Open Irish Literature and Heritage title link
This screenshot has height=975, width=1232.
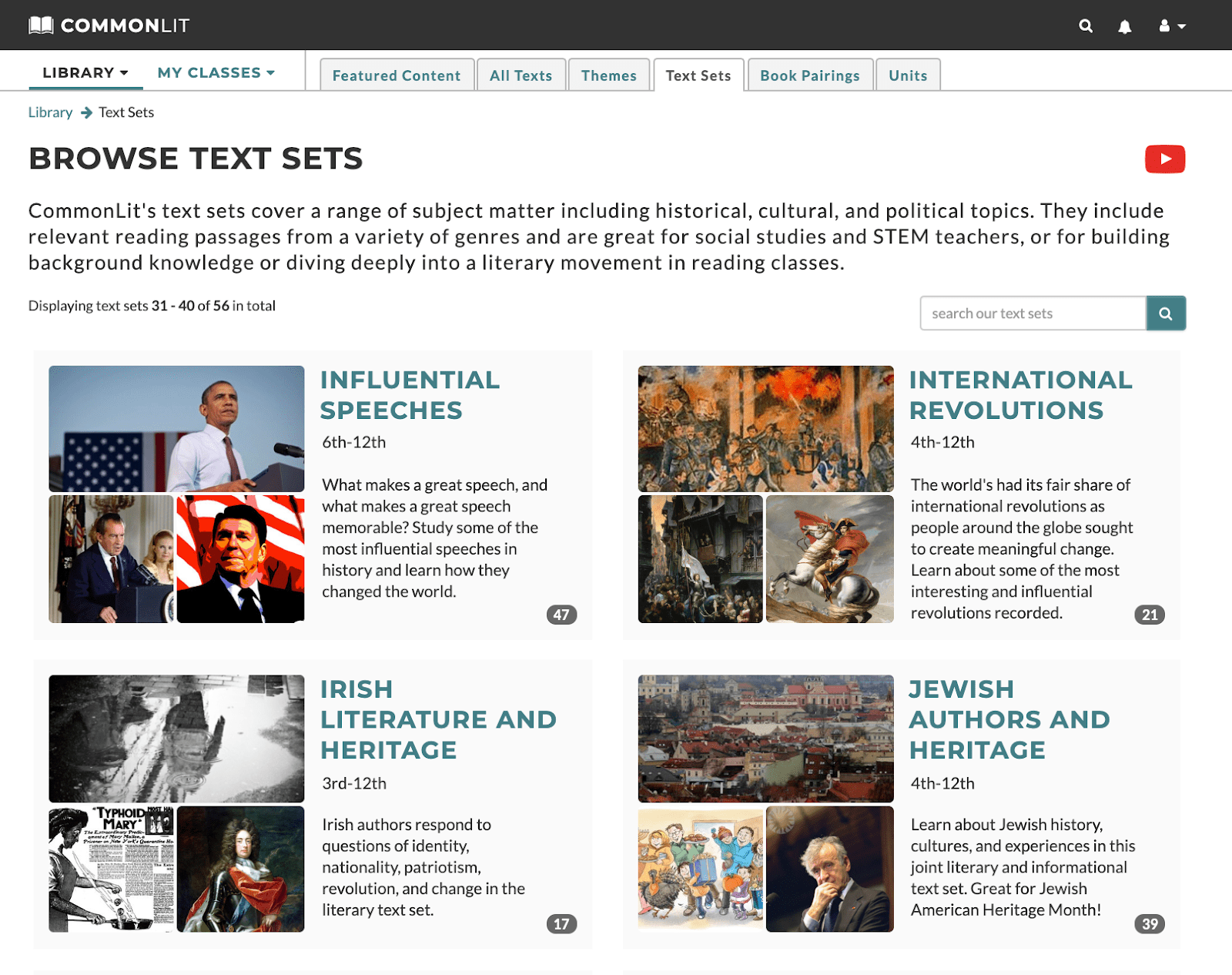[438, 719]
